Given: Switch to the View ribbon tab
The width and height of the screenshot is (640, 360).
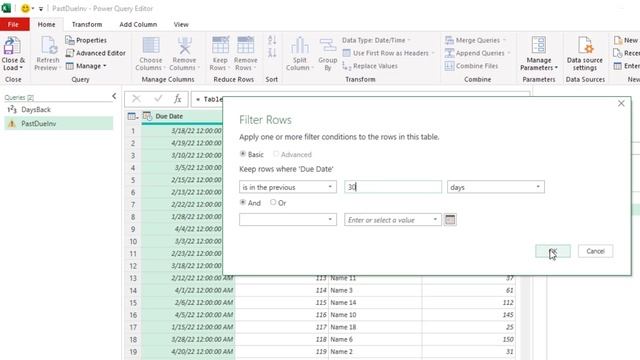Looking at the screenshot, I should point(181,24).
